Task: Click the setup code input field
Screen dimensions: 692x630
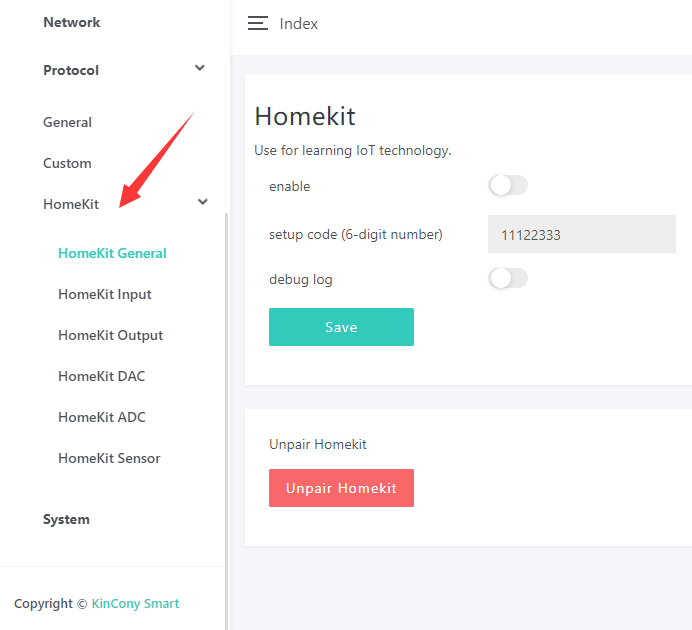Action: point(581,234)
